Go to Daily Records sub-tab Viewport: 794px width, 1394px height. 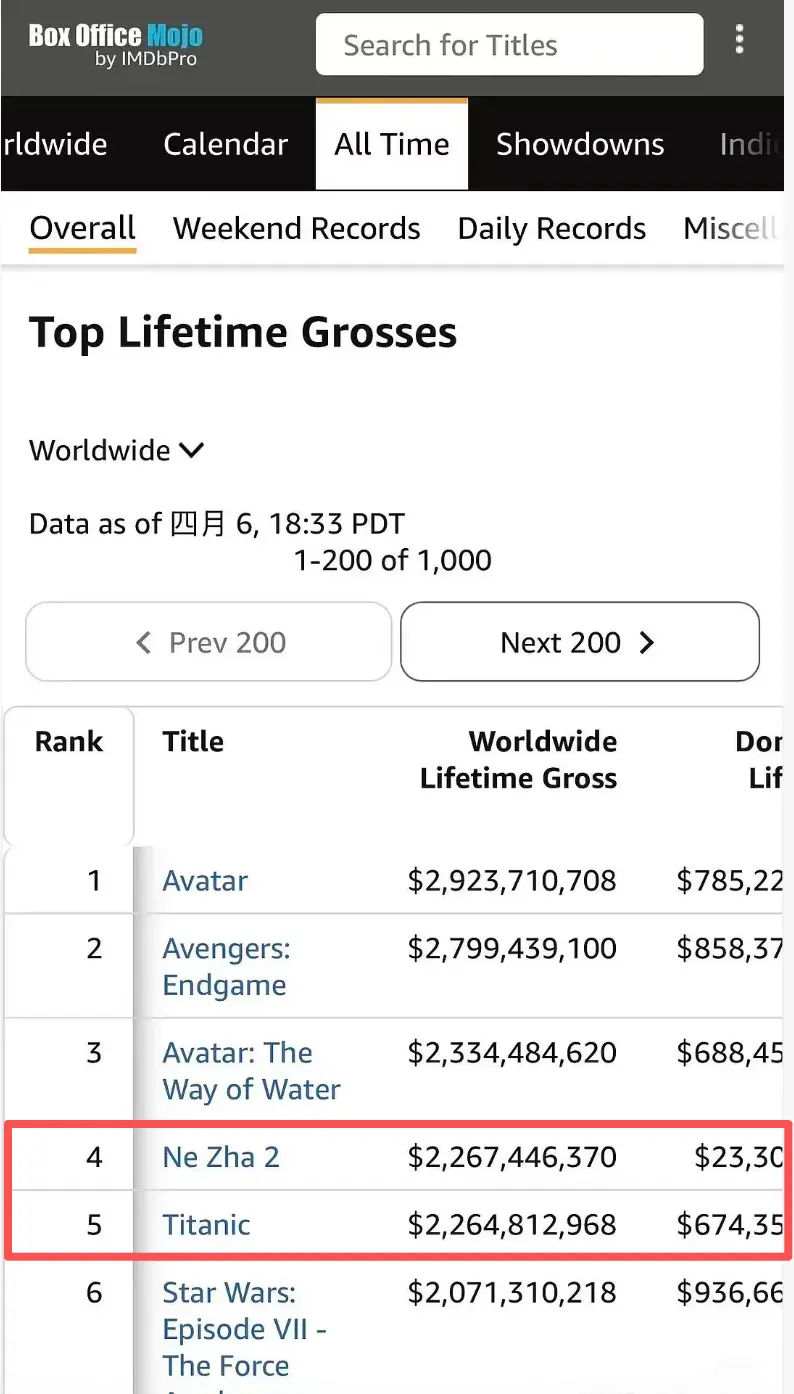(x=551, y=229)
